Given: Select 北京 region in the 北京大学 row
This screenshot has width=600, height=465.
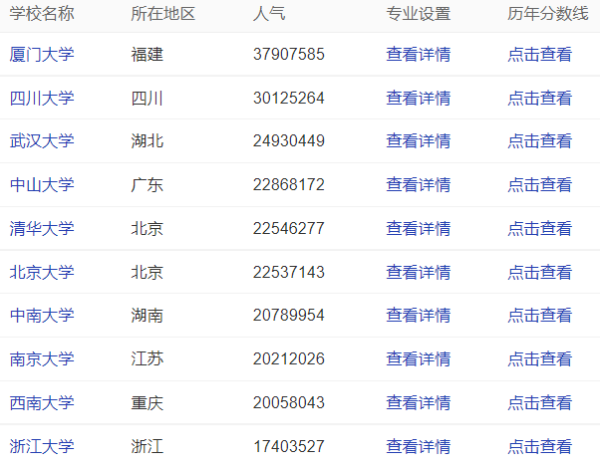Looking at the screenshot, I should coord(147,272).
